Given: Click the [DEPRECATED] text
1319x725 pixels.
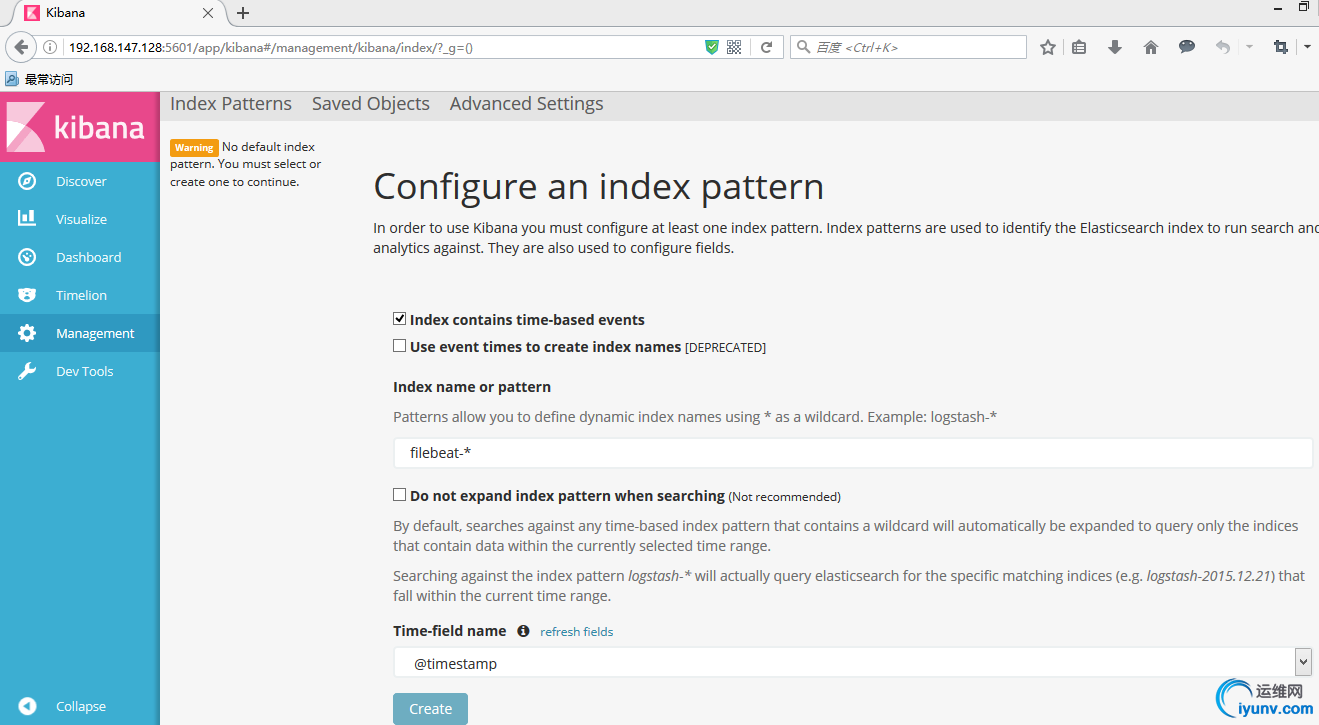Looking at the screenshot, I should (x=725, y=347).
